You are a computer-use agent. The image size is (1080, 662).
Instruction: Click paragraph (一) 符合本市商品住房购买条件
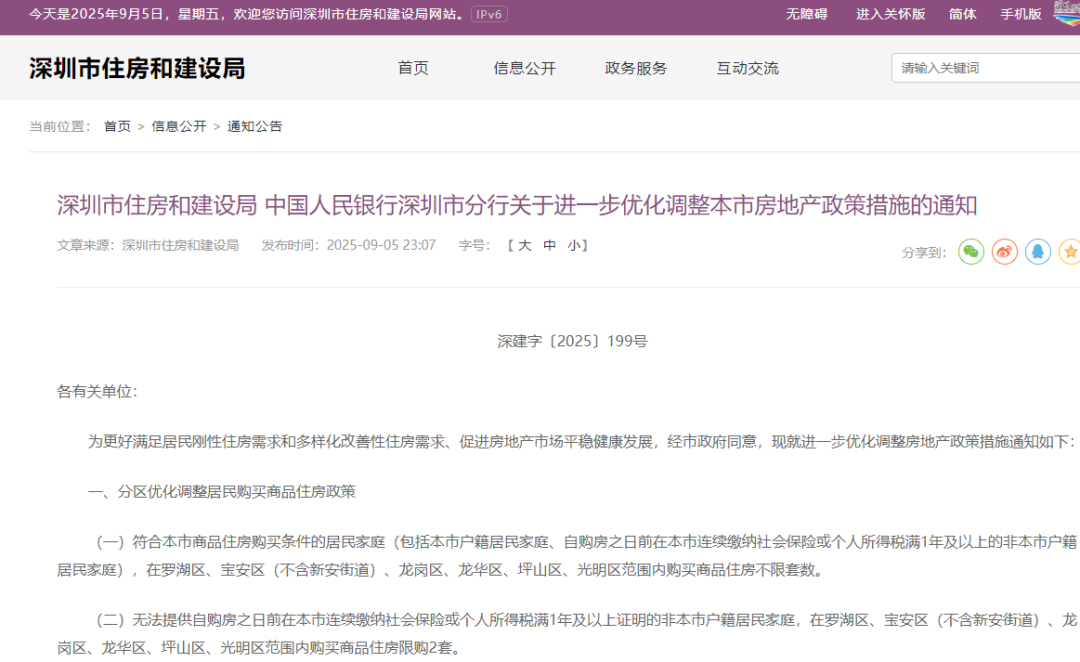(567, 556)
